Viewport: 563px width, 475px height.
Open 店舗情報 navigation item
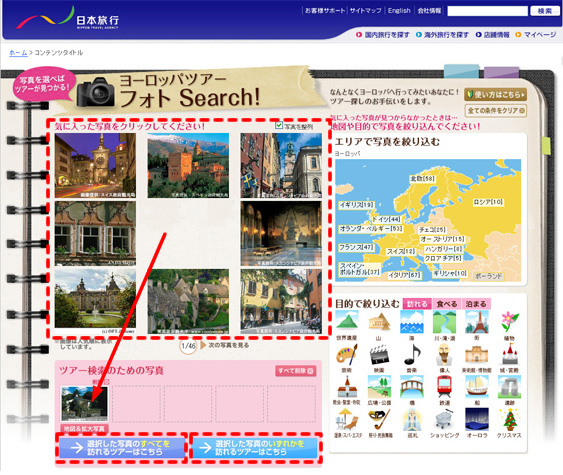click(493, 35)
